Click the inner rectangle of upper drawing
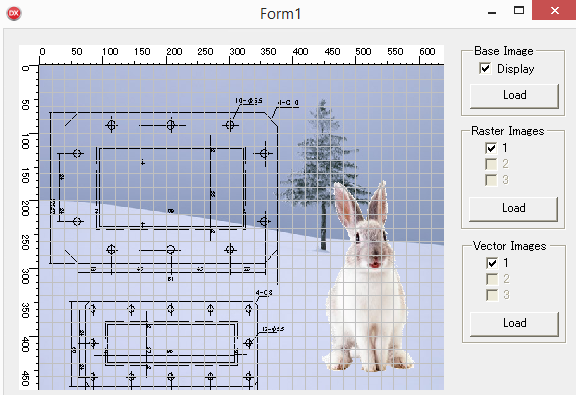 [x=172, y=188]
